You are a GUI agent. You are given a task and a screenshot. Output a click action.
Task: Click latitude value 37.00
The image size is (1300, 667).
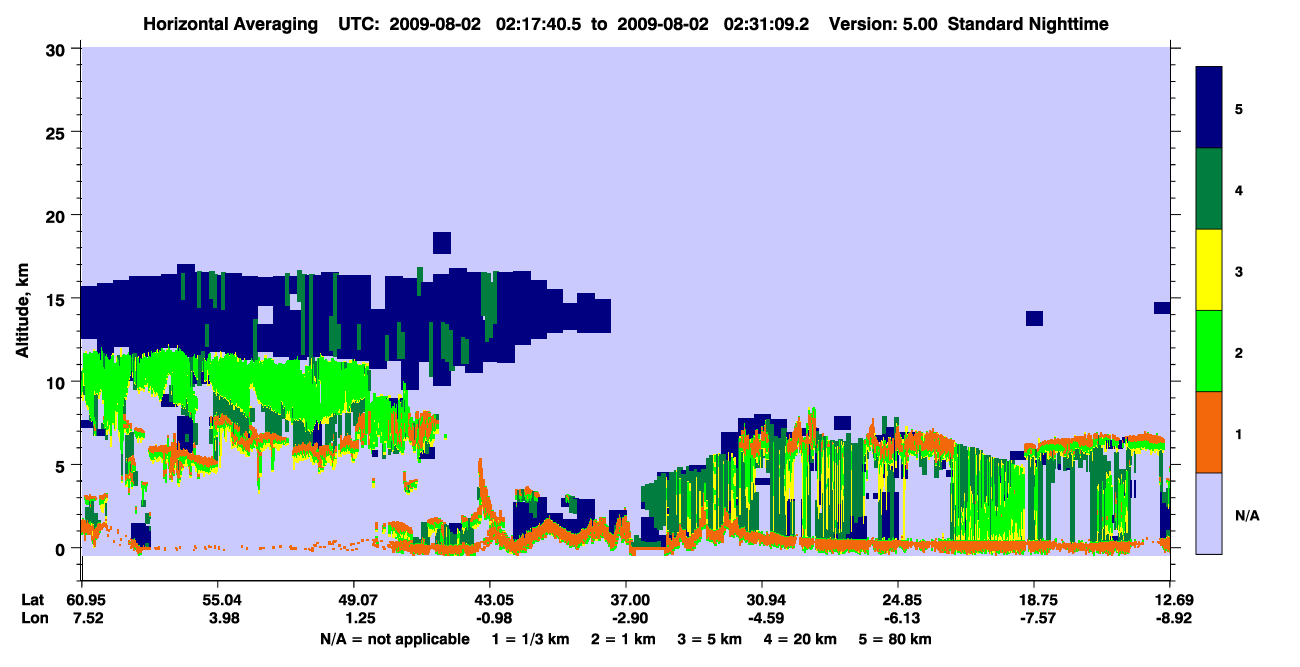626,600
